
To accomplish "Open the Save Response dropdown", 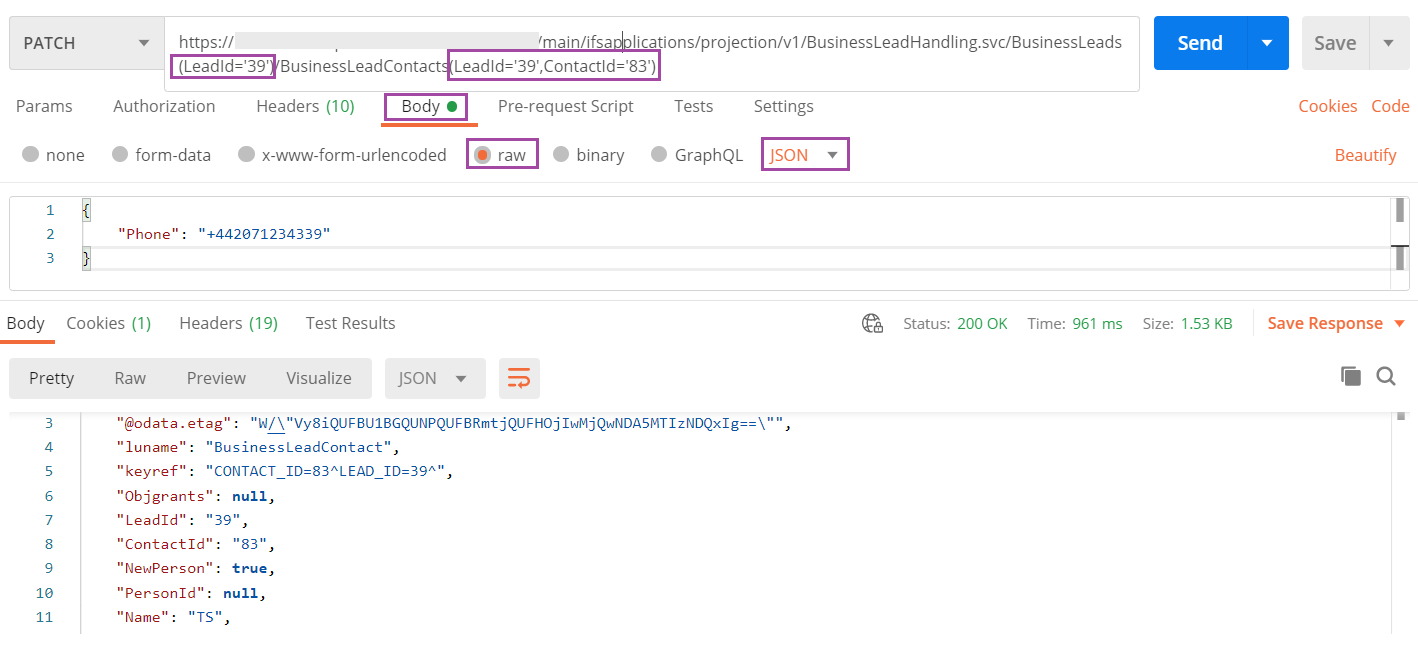I will 1336,323.
